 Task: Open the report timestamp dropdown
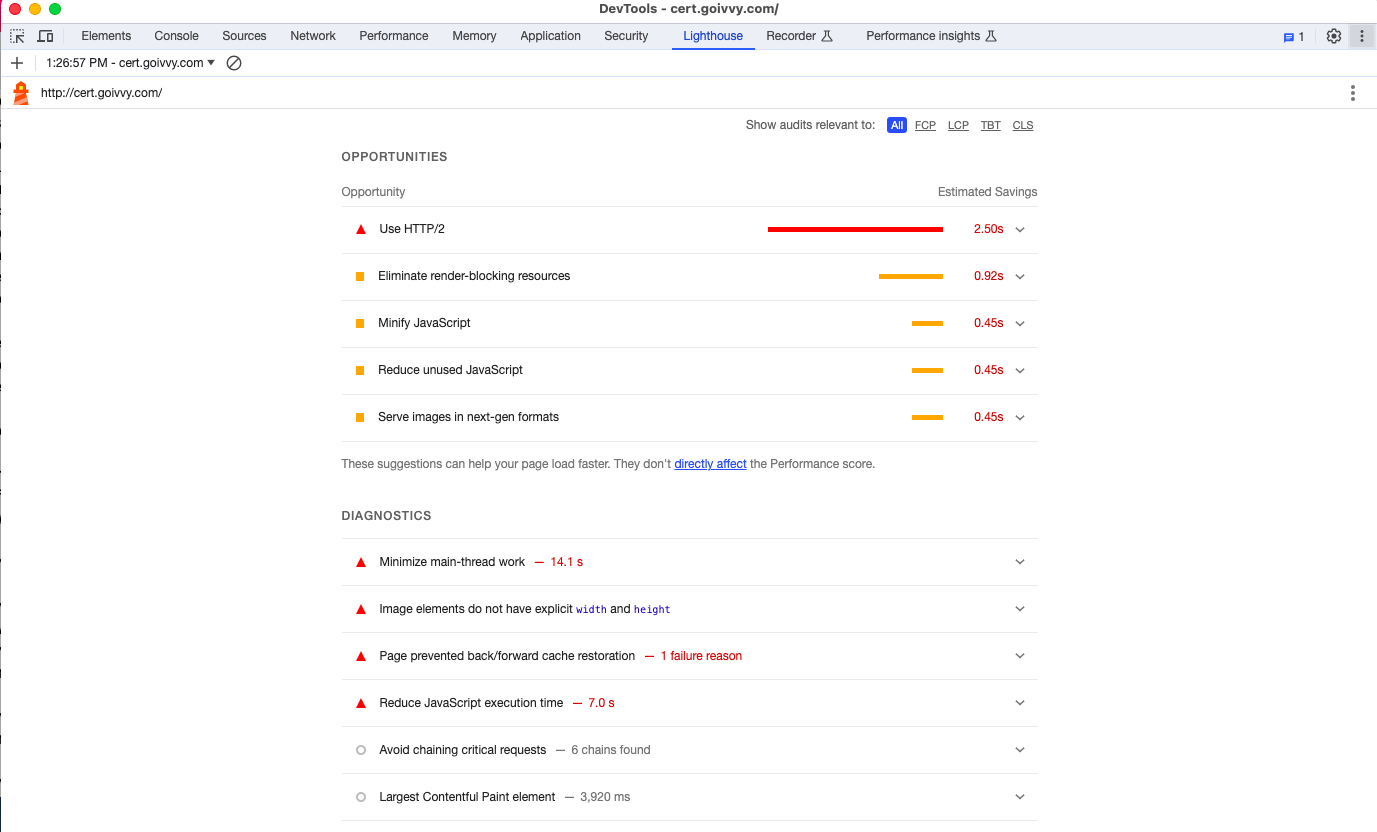(x=130, y=63)
